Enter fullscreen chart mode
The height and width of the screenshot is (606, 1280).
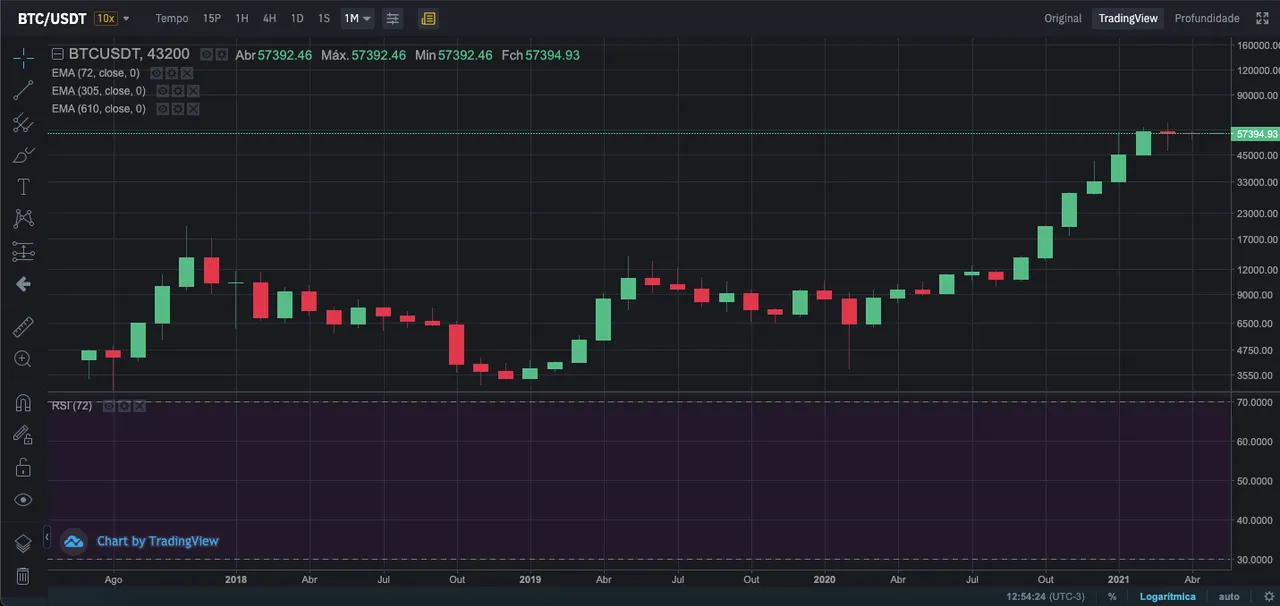[1262, 18]
